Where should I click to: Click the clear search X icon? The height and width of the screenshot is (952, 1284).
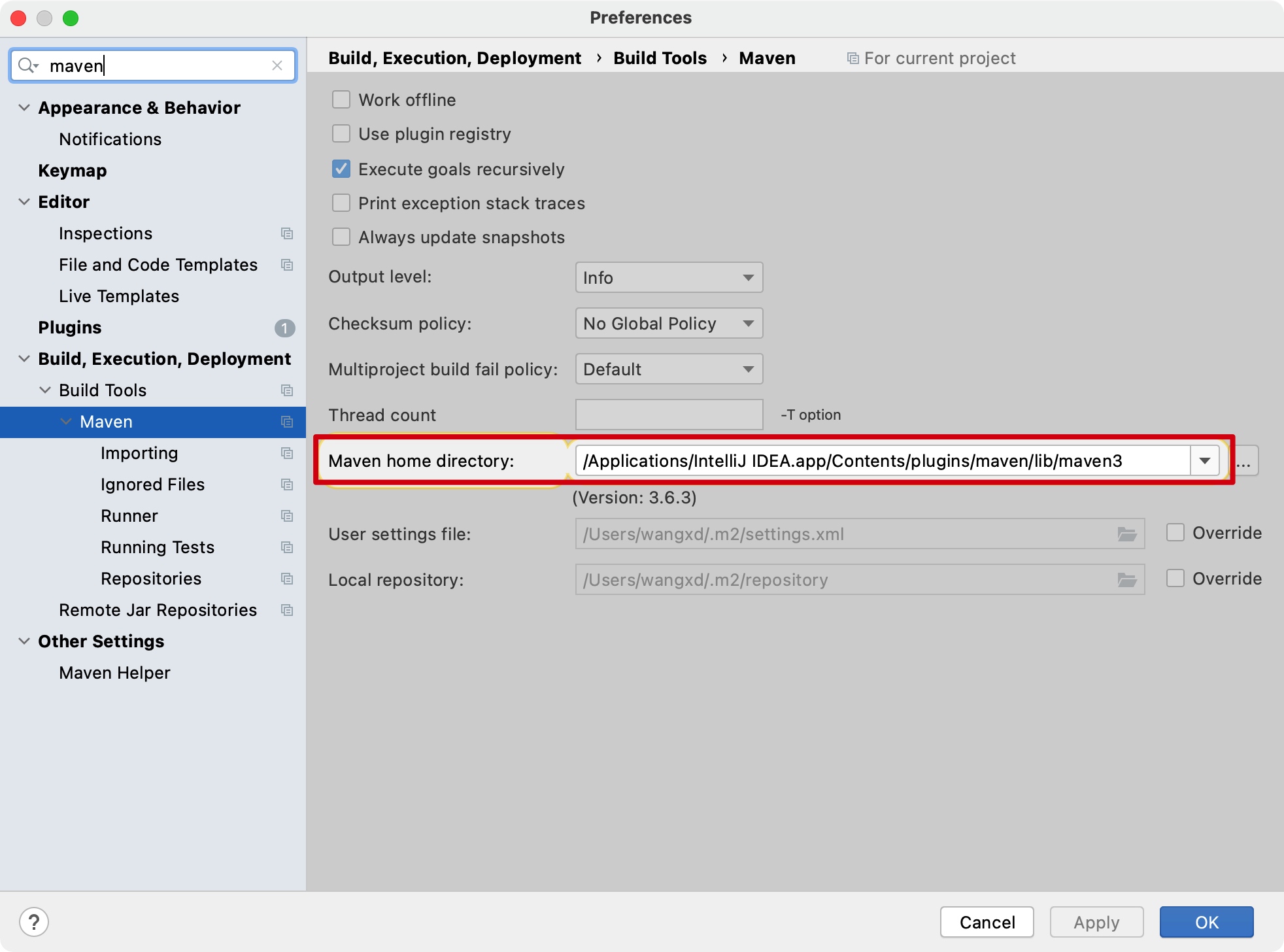point(277,65)
